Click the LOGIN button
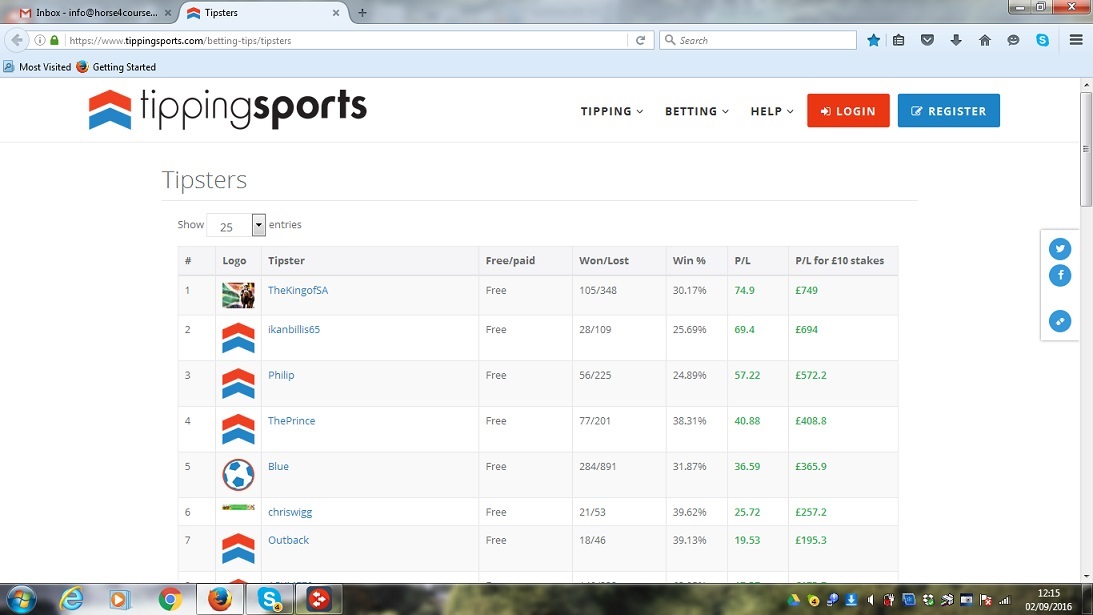 click(848, 111)
